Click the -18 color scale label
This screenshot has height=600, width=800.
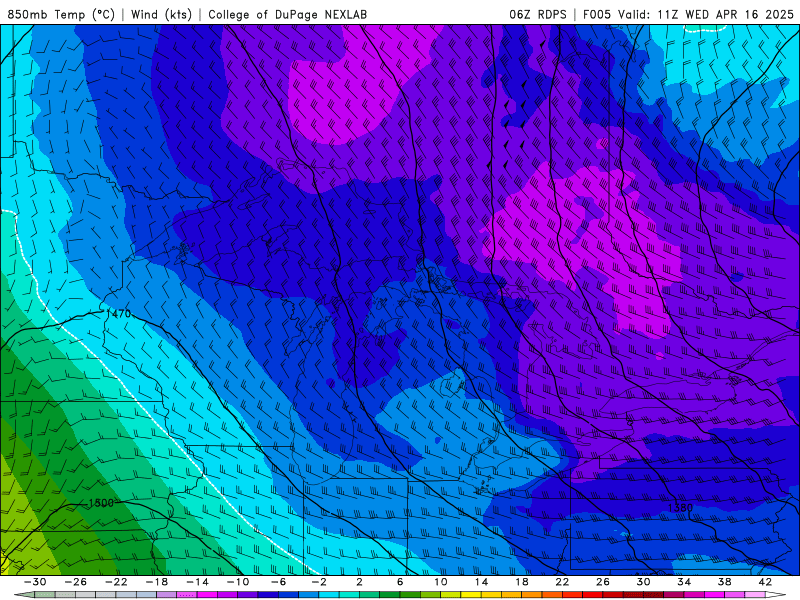click(157, 582)
